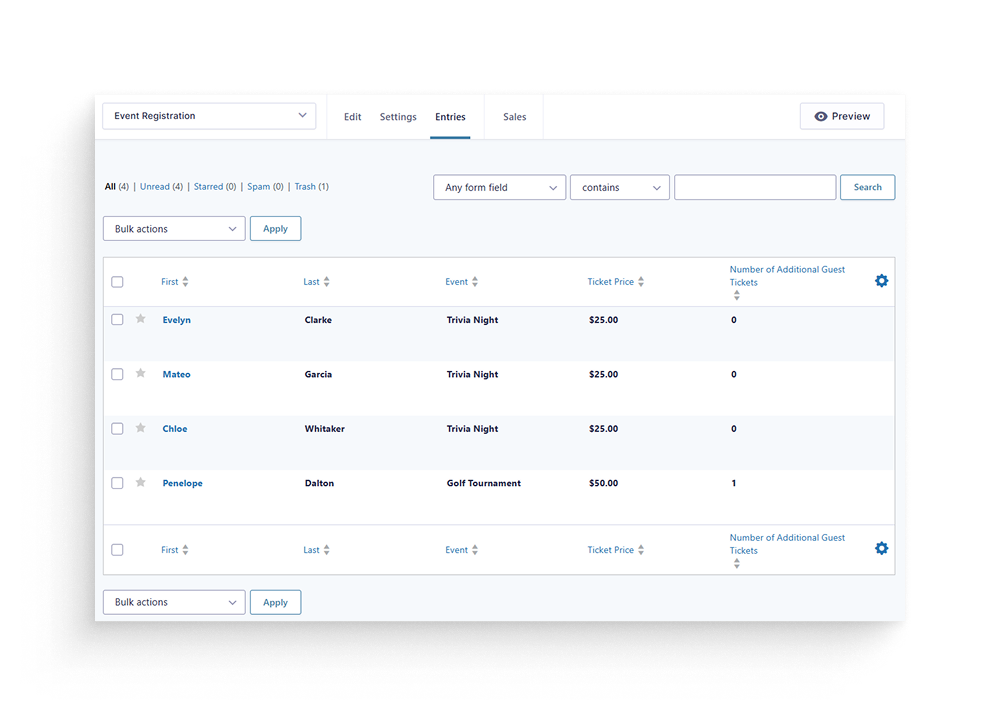Sort by Event column header
This screenshot has width=1001, height=725.
pos(456,281)
